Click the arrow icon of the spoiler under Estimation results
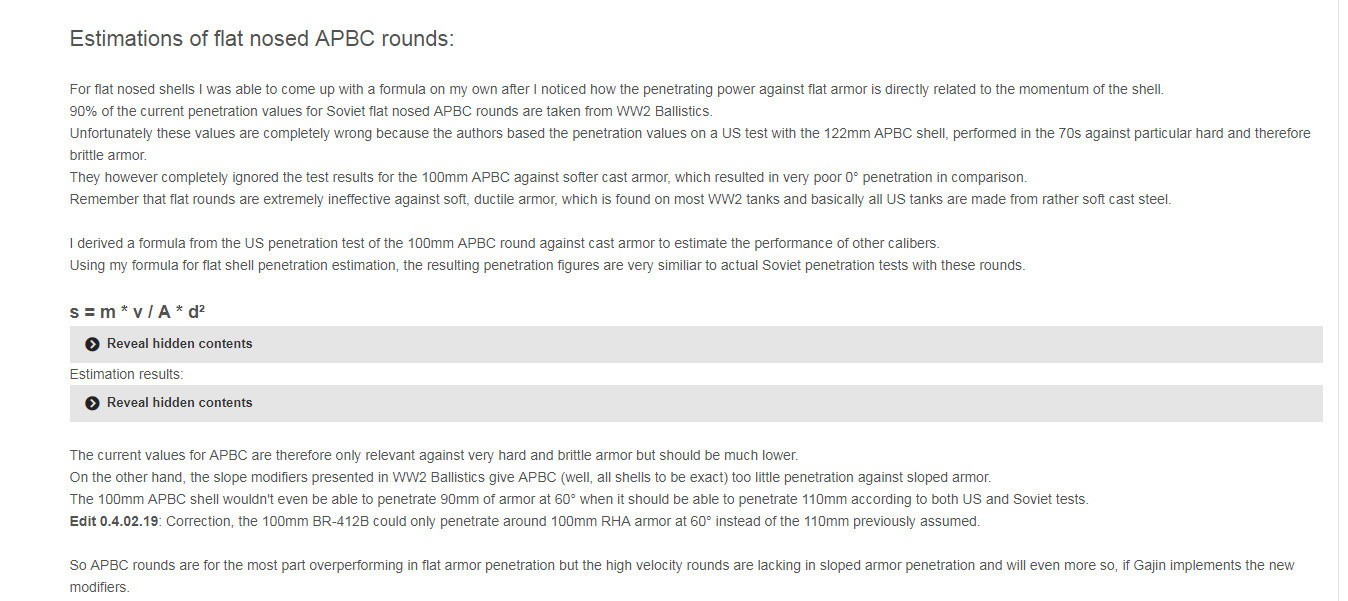 93,403
